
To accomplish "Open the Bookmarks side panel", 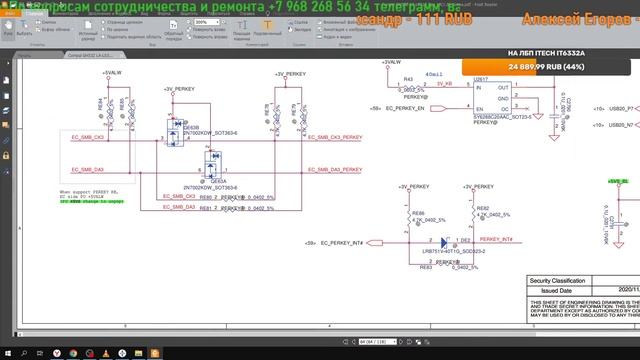I will tap(6, 80).
